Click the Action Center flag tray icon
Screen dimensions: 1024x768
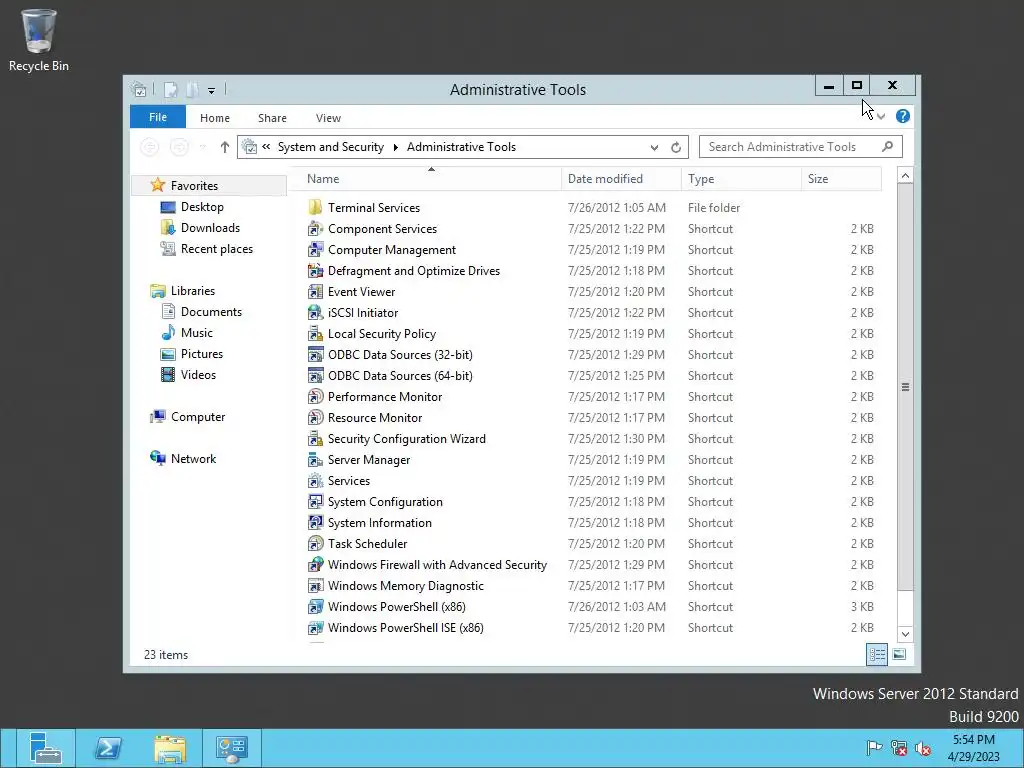pos(874,748)
